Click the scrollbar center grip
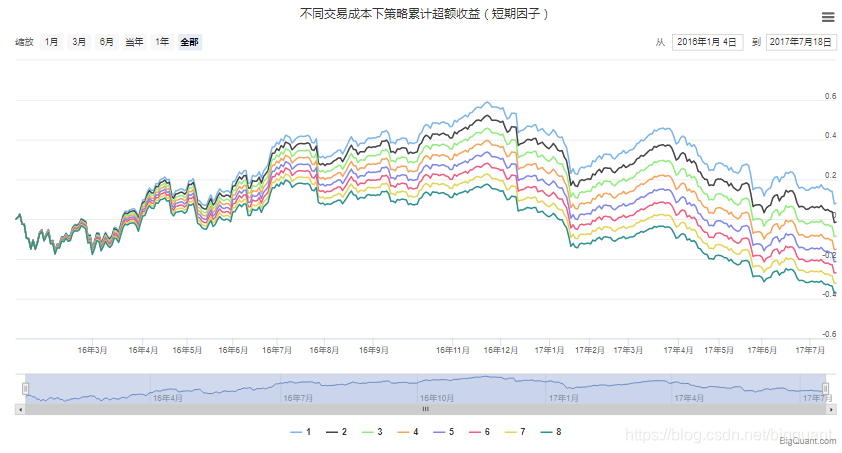 coord(425,410)
